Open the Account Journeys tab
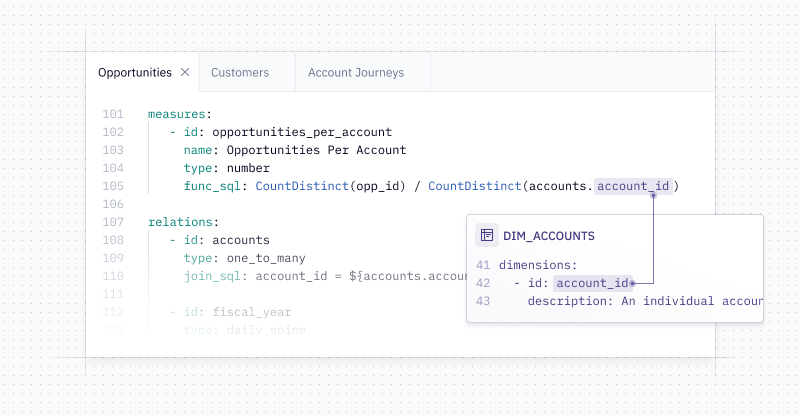Image resolution: width=800 pixels, height=416 pixels. pyautogui.click(x=356, y=72)
